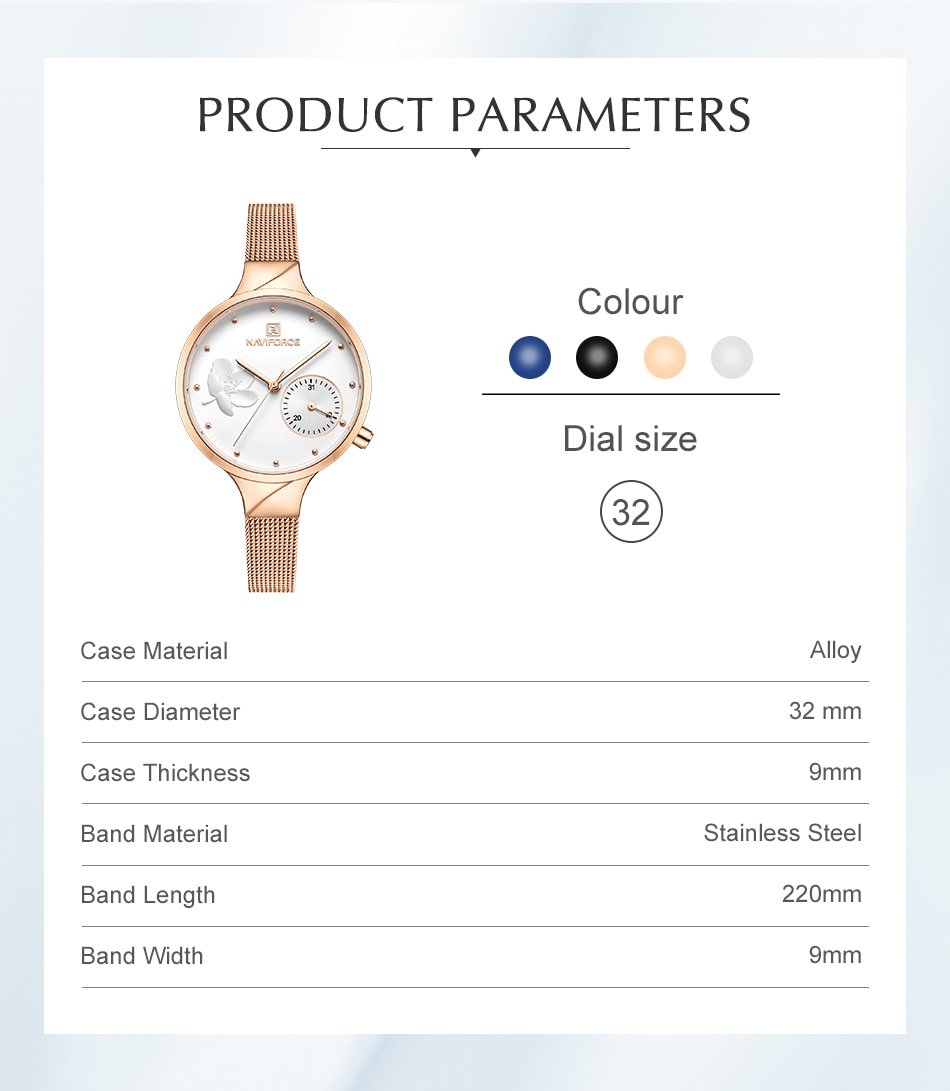Click the watch crown knob
Screen dimensions: 950x1091
click(x=366, y=435)
